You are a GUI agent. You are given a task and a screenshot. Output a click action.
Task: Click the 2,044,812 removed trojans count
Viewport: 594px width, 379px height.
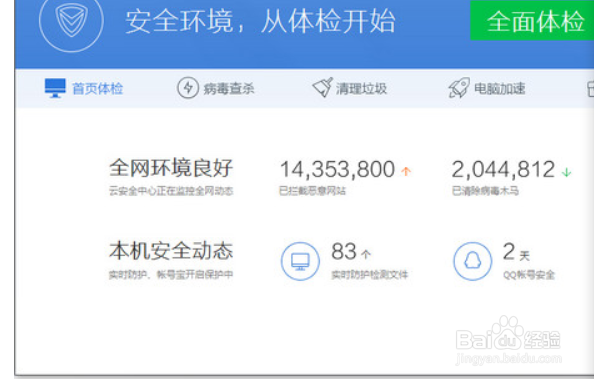click(x=503, y=169)
